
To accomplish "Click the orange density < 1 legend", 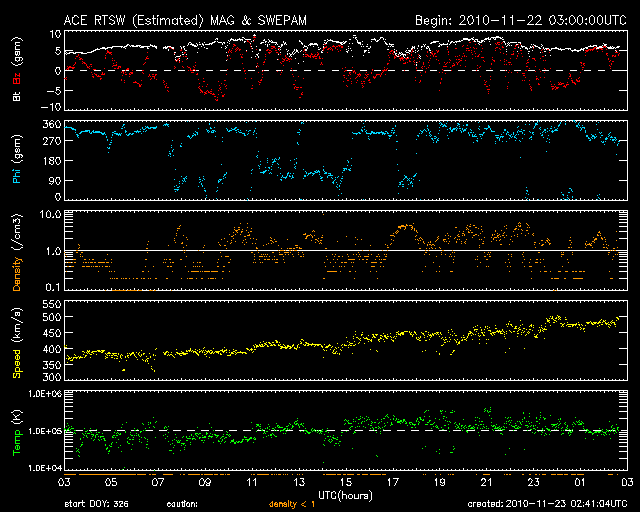I will click(293, 504).
